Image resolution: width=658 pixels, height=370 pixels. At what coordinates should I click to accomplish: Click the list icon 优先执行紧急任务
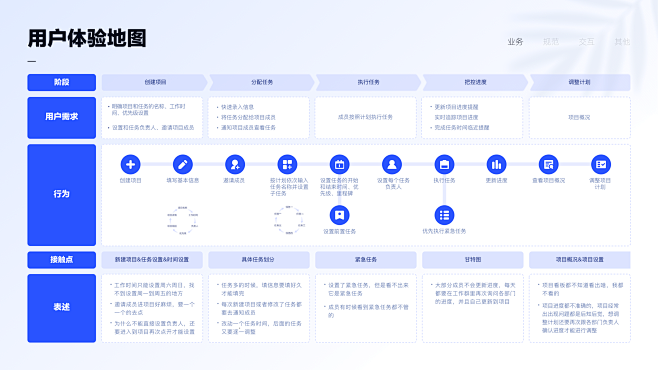pyautogui.click(x=444, y=215)
